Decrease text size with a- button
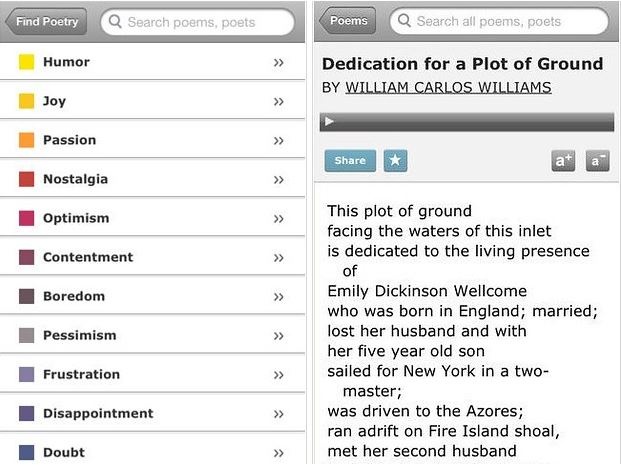Viewport: 621px width, 465px height. pos(598,160)
